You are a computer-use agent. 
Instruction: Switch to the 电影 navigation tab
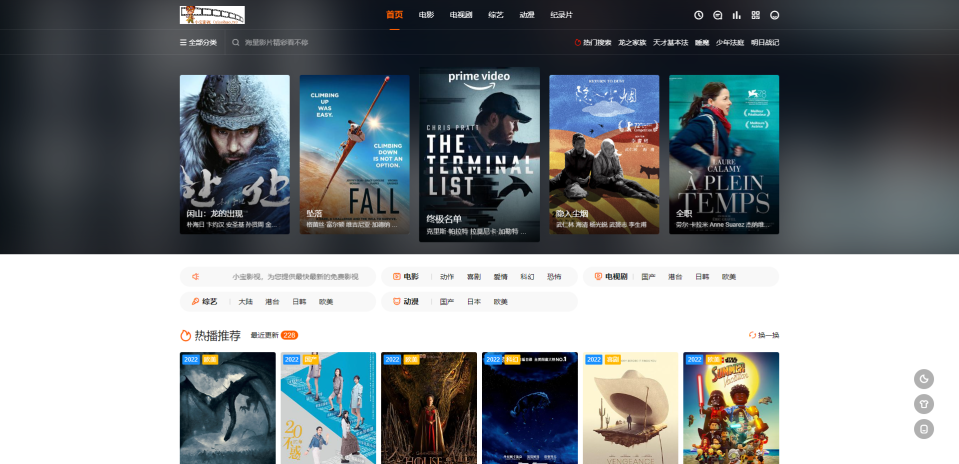[x=426, y=15]
